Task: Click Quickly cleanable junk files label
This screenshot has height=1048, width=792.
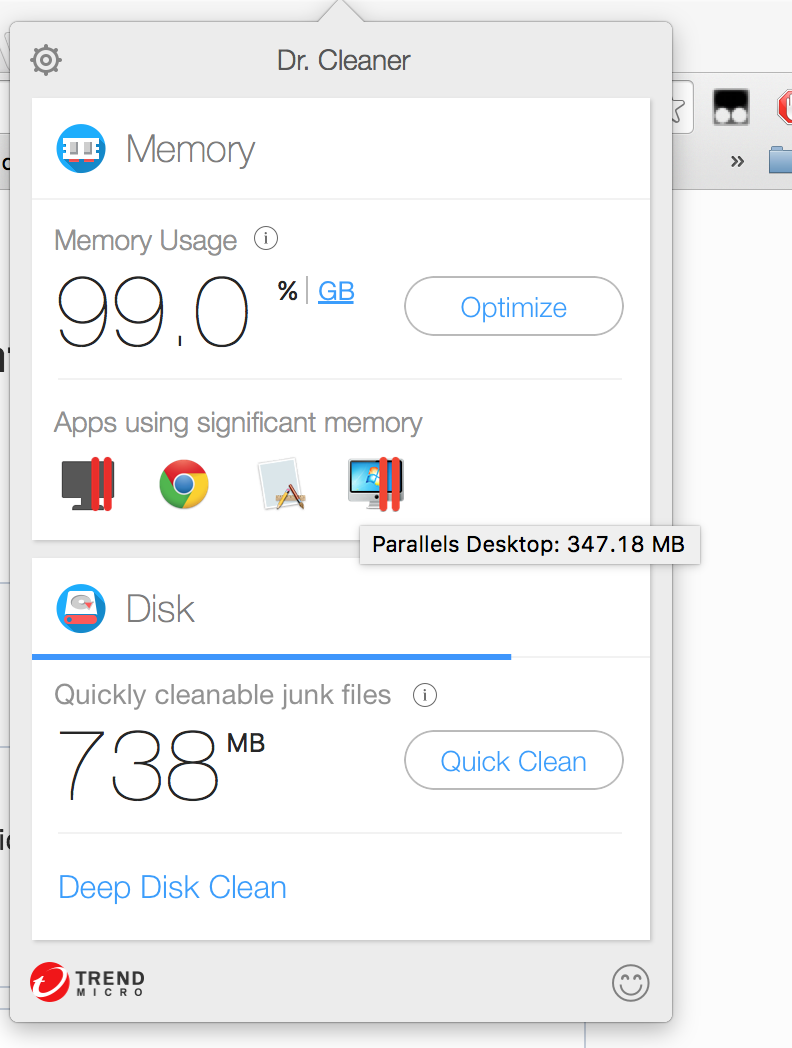Action: coord(223,695)
